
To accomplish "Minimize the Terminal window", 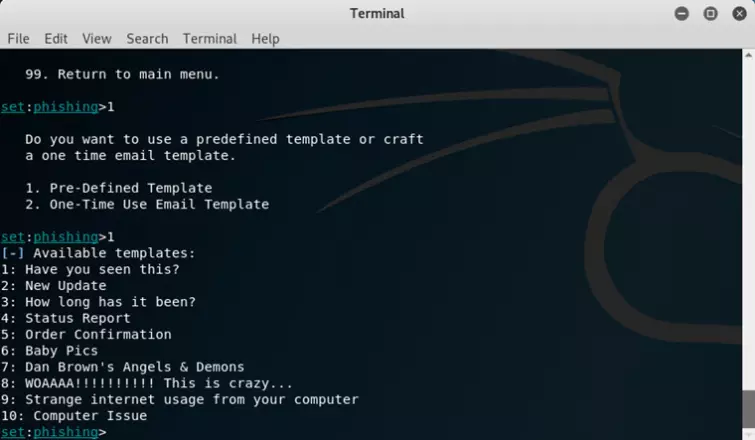I will 682,13.
